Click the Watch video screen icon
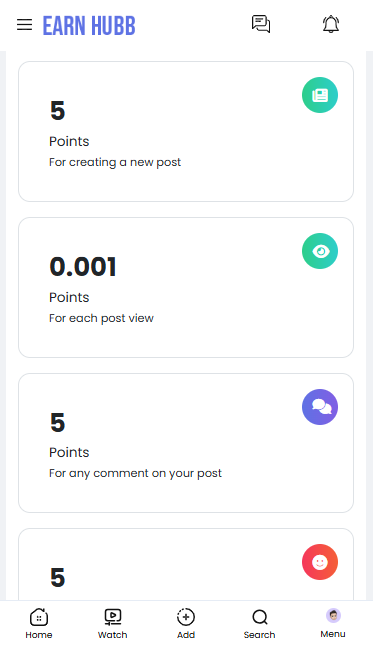The height and width of the screenshot is (652, 373). coord(113,617)
